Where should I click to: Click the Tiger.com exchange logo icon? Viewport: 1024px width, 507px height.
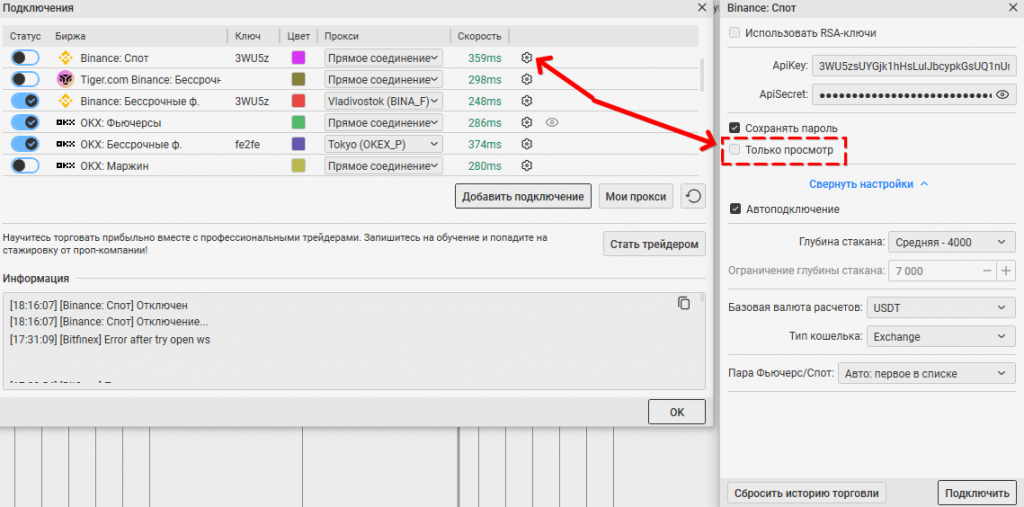65,79
